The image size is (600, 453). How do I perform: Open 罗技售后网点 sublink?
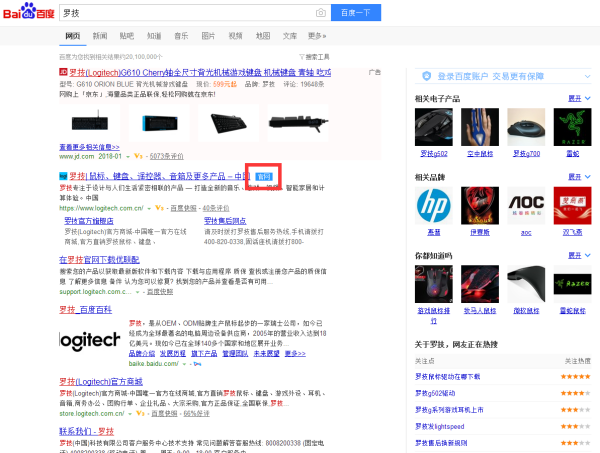(x=225, y=221)
